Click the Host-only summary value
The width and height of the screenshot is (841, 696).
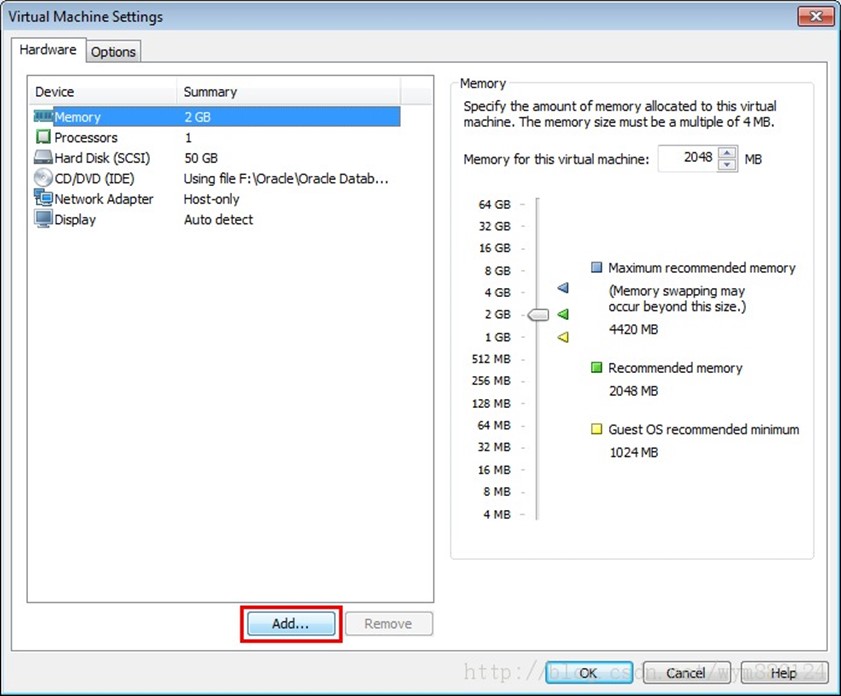coord(211,199)
